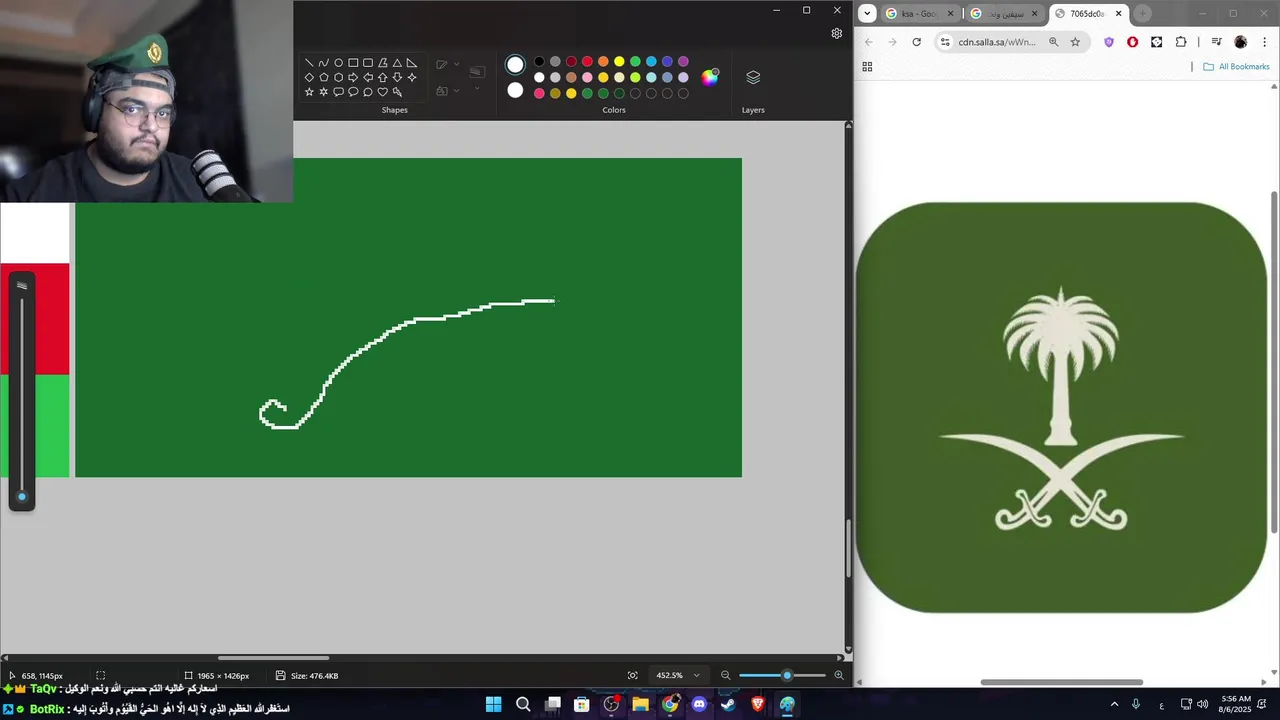
Task: Pick yellow color swatch in top row
Action: [x=619, y=61]
